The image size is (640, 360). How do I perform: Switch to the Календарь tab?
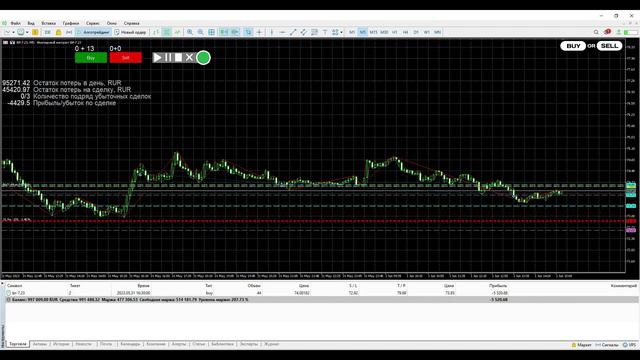(130, 344)
